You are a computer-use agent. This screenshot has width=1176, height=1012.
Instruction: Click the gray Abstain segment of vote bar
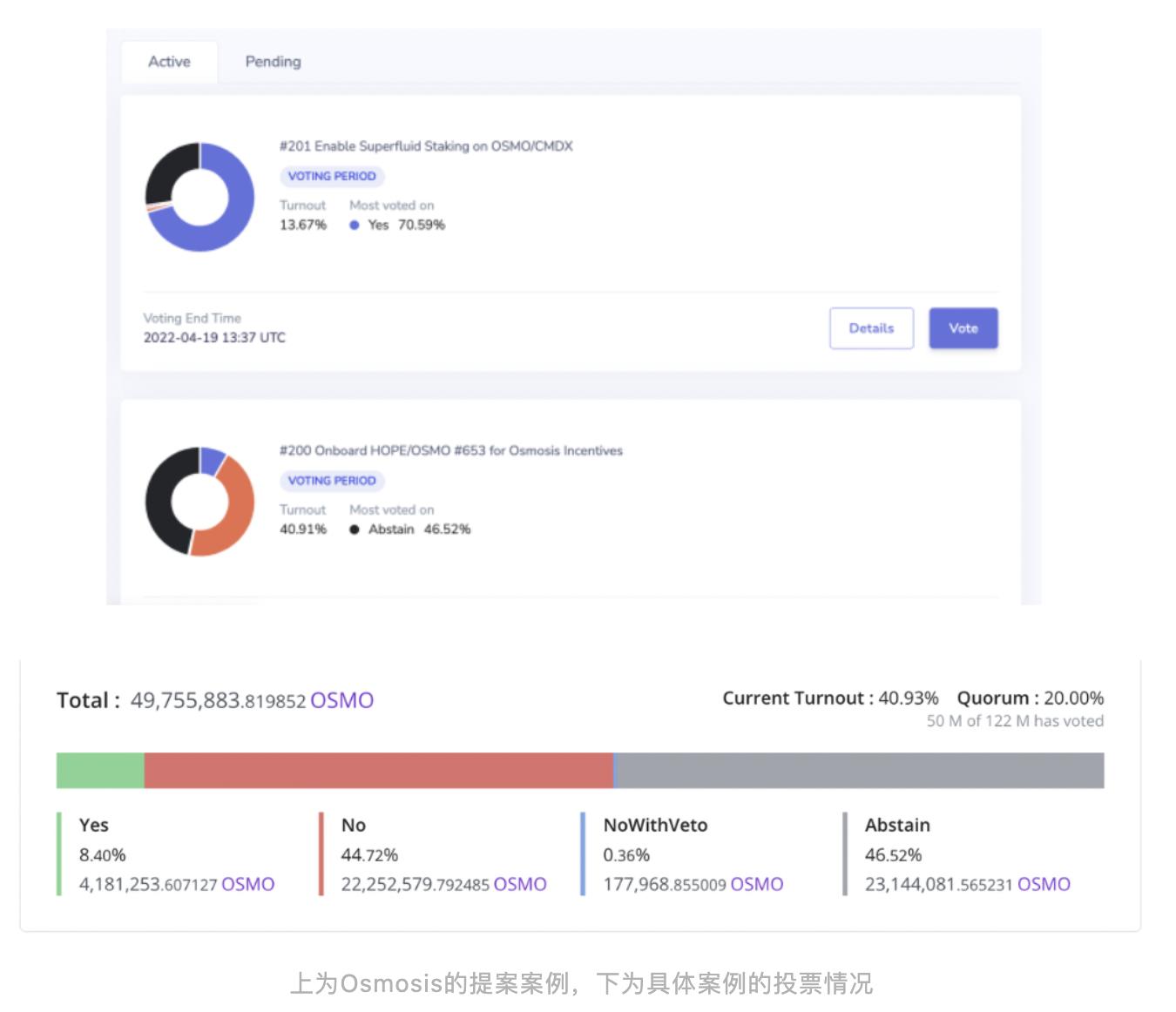point(859,771)
